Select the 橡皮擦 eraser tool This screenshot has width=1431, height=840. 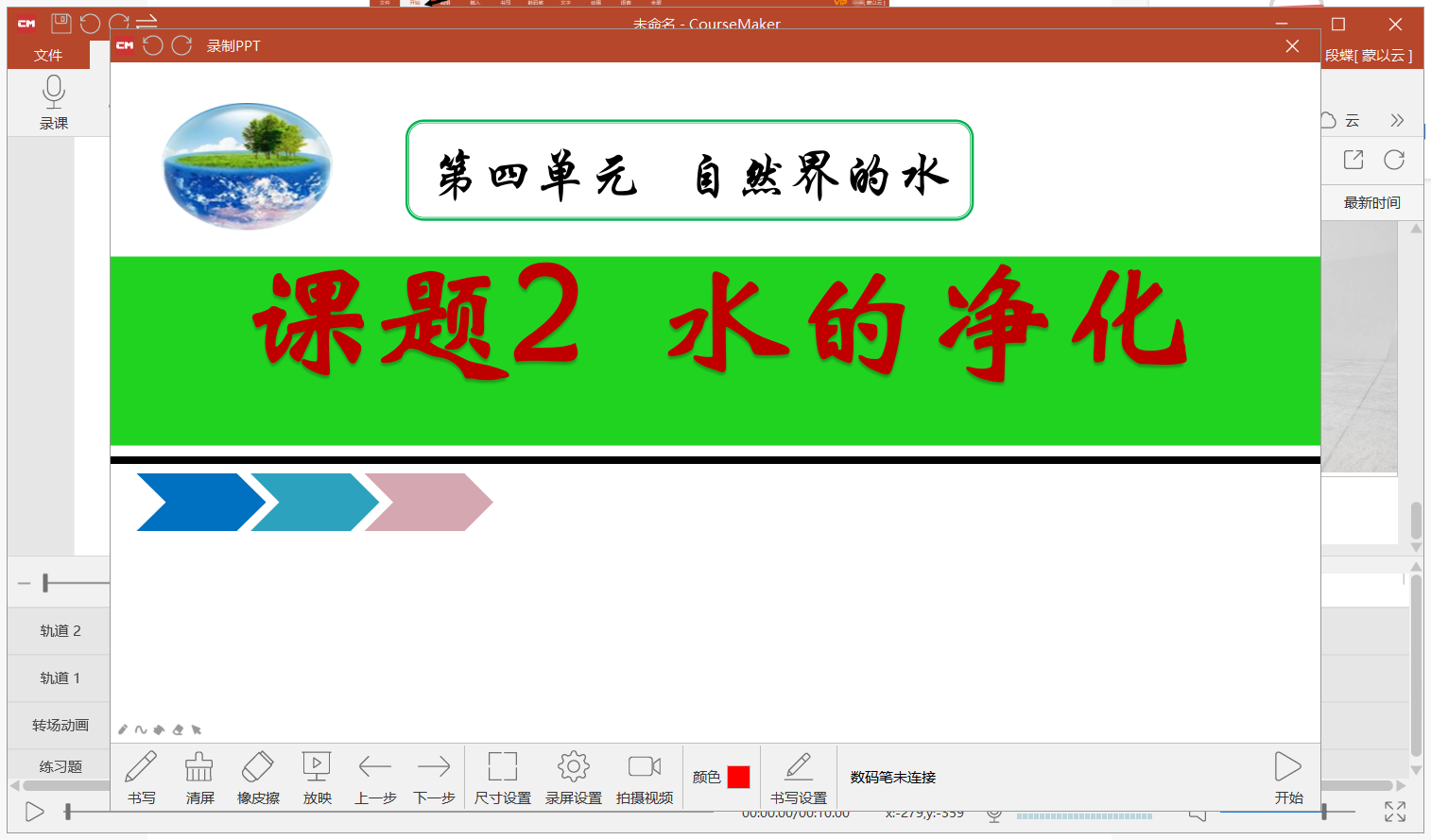258,778
